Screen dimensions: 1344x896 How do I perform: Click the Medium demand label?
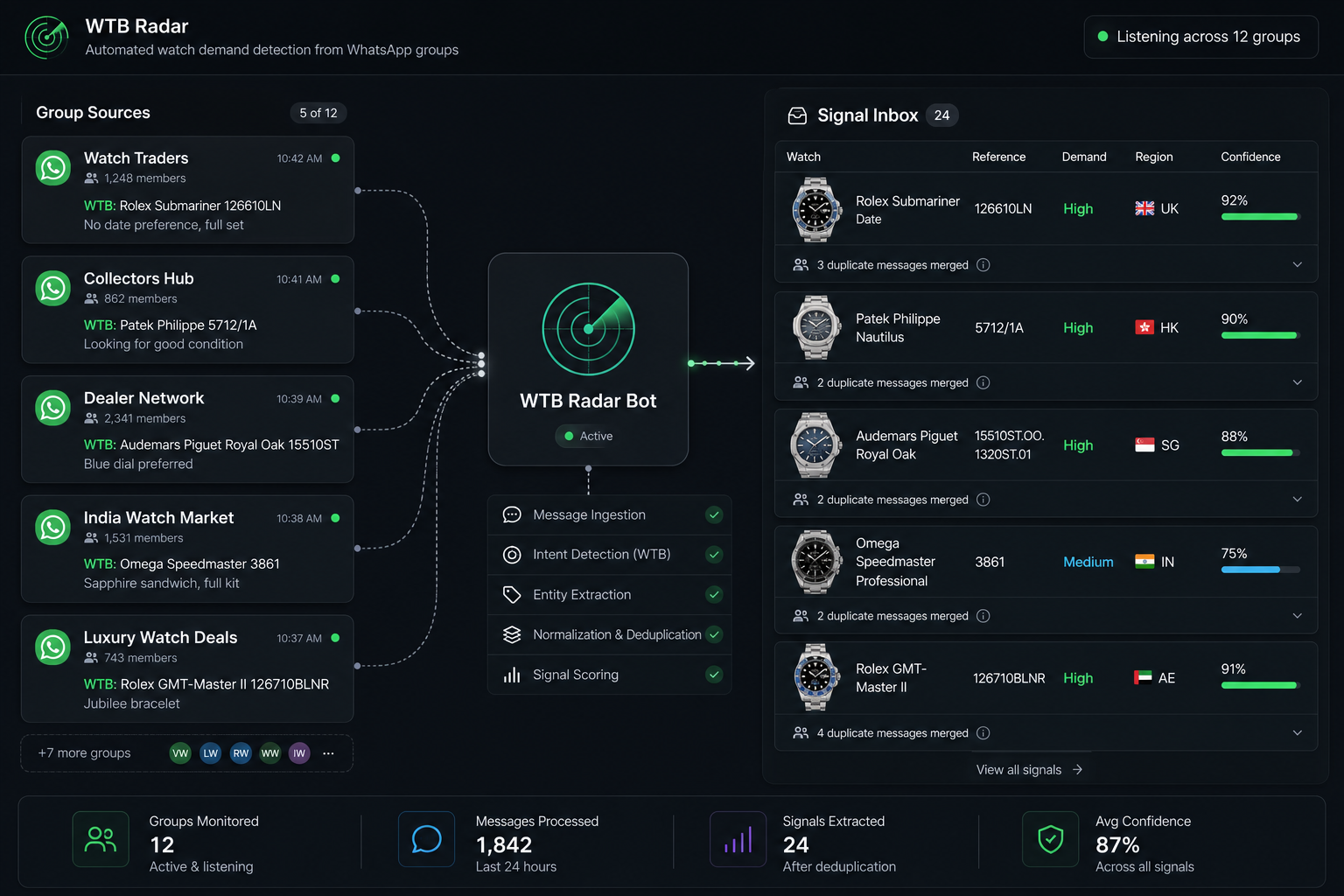[1088, 562]
